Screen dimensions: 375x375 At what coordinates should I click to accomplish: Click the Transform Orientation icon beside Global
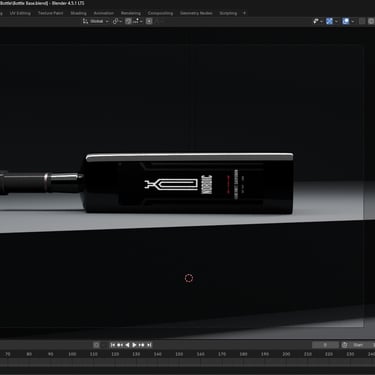click(x=85, y=21)
